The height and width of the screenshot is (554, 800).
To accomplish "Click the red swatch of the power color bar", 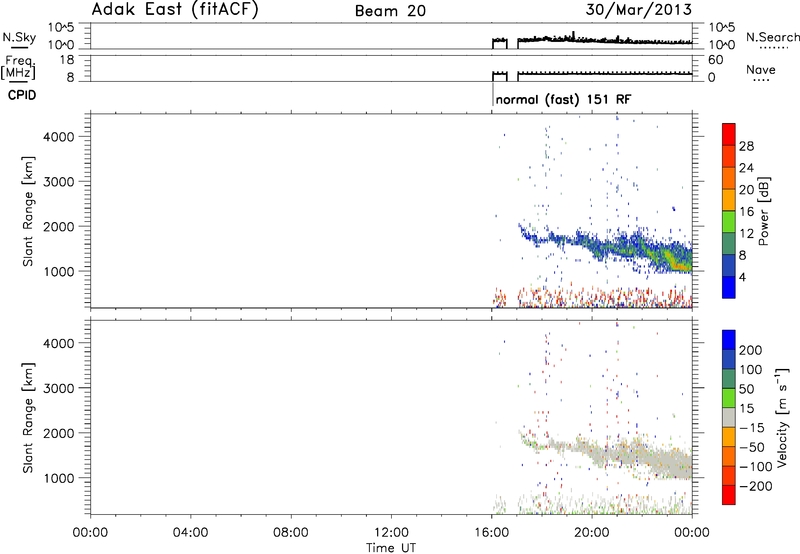I will pos(729,134).
